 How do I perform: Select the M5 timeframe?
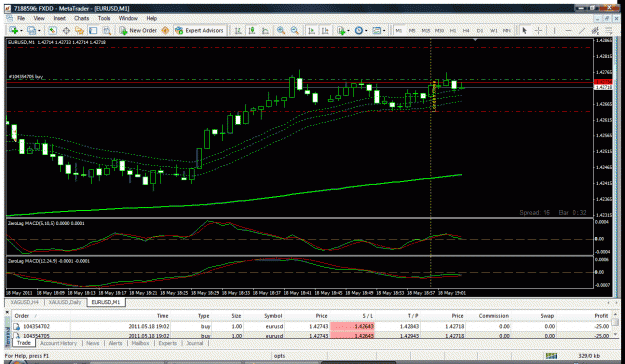tap(412, 30)
